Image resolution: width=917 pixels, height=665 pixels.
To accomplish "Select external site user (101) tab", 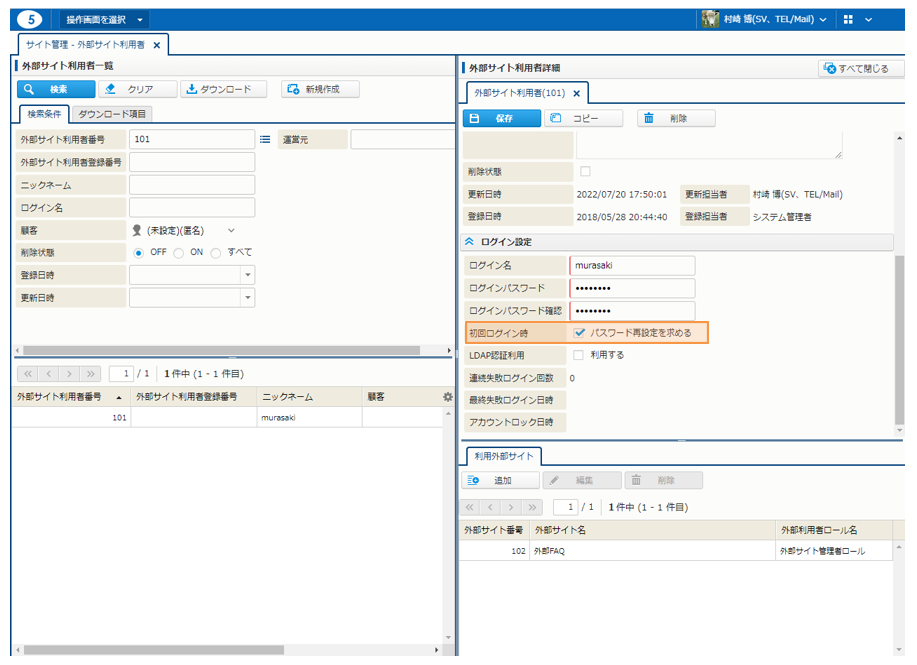I will click(x=520, y=93).
